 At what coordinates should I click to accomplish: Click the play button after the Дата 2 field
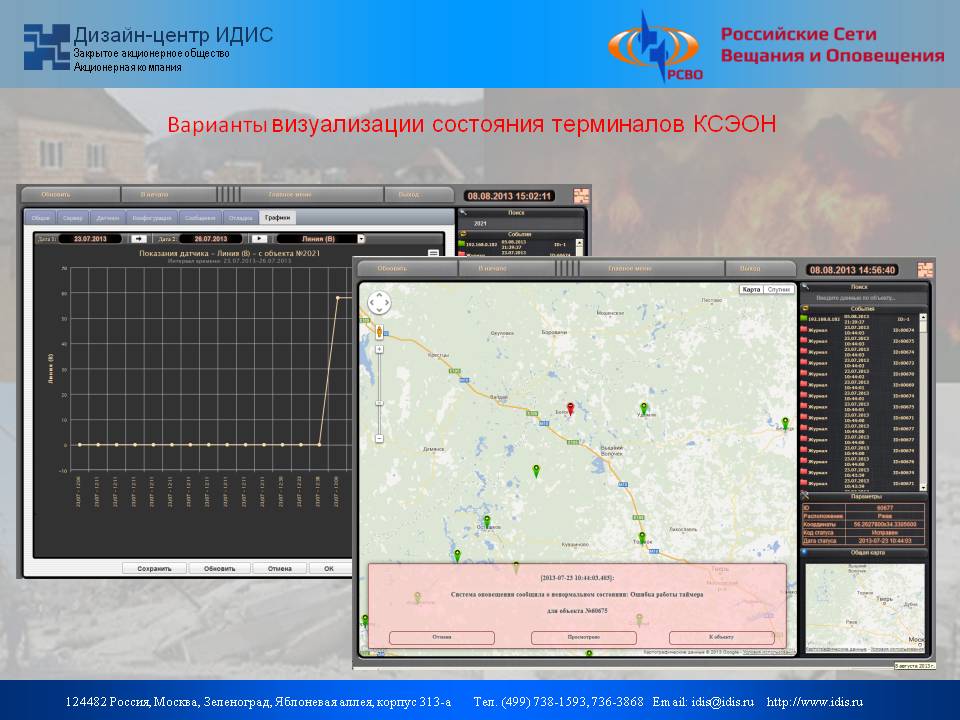[259, 239]
